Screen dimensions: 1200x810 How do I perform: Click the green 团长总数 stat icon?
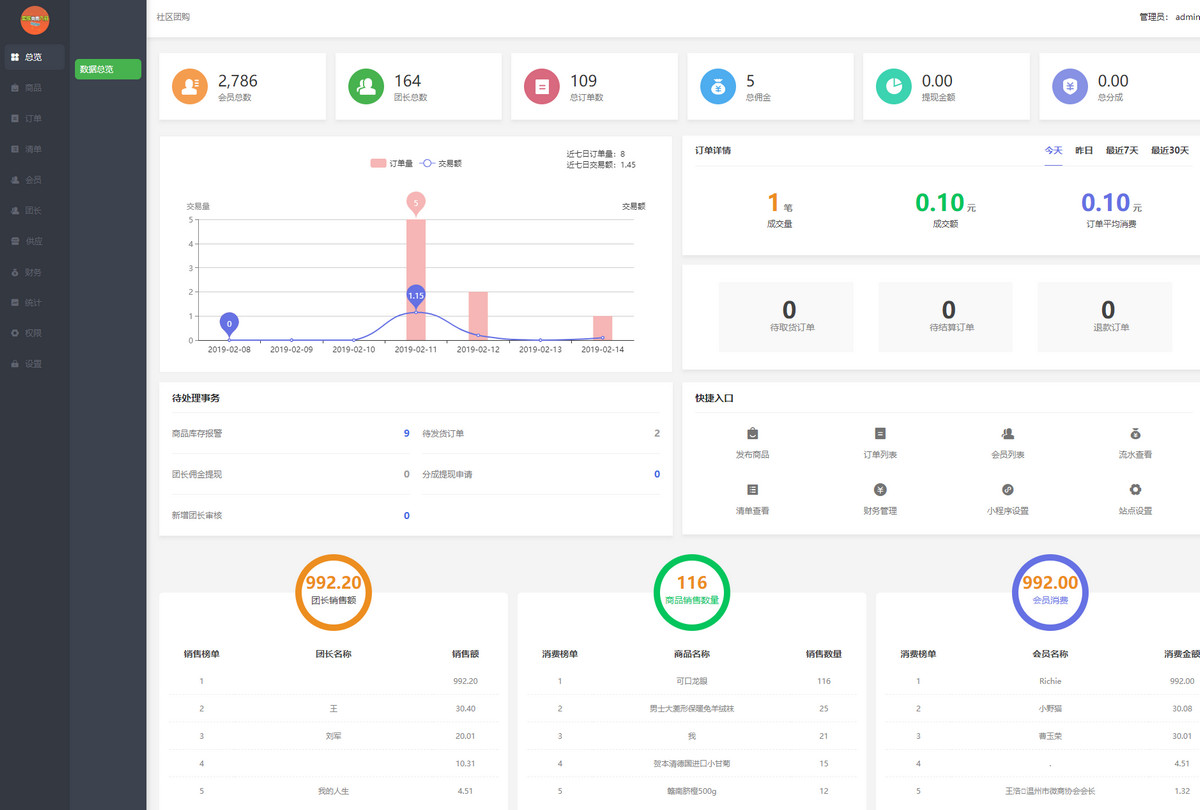366,87
